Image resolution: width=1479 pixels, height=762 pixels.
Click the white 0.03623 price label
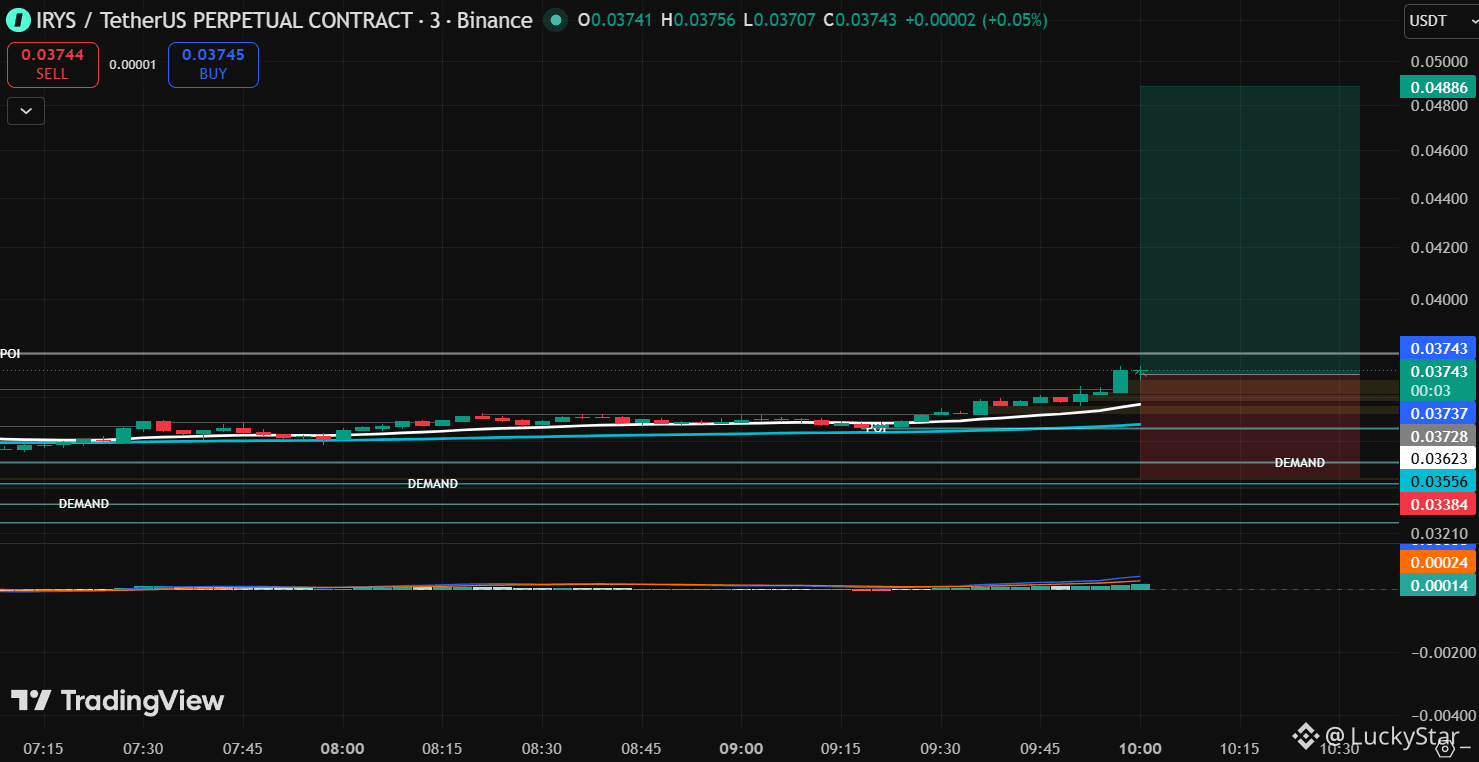1439,459
